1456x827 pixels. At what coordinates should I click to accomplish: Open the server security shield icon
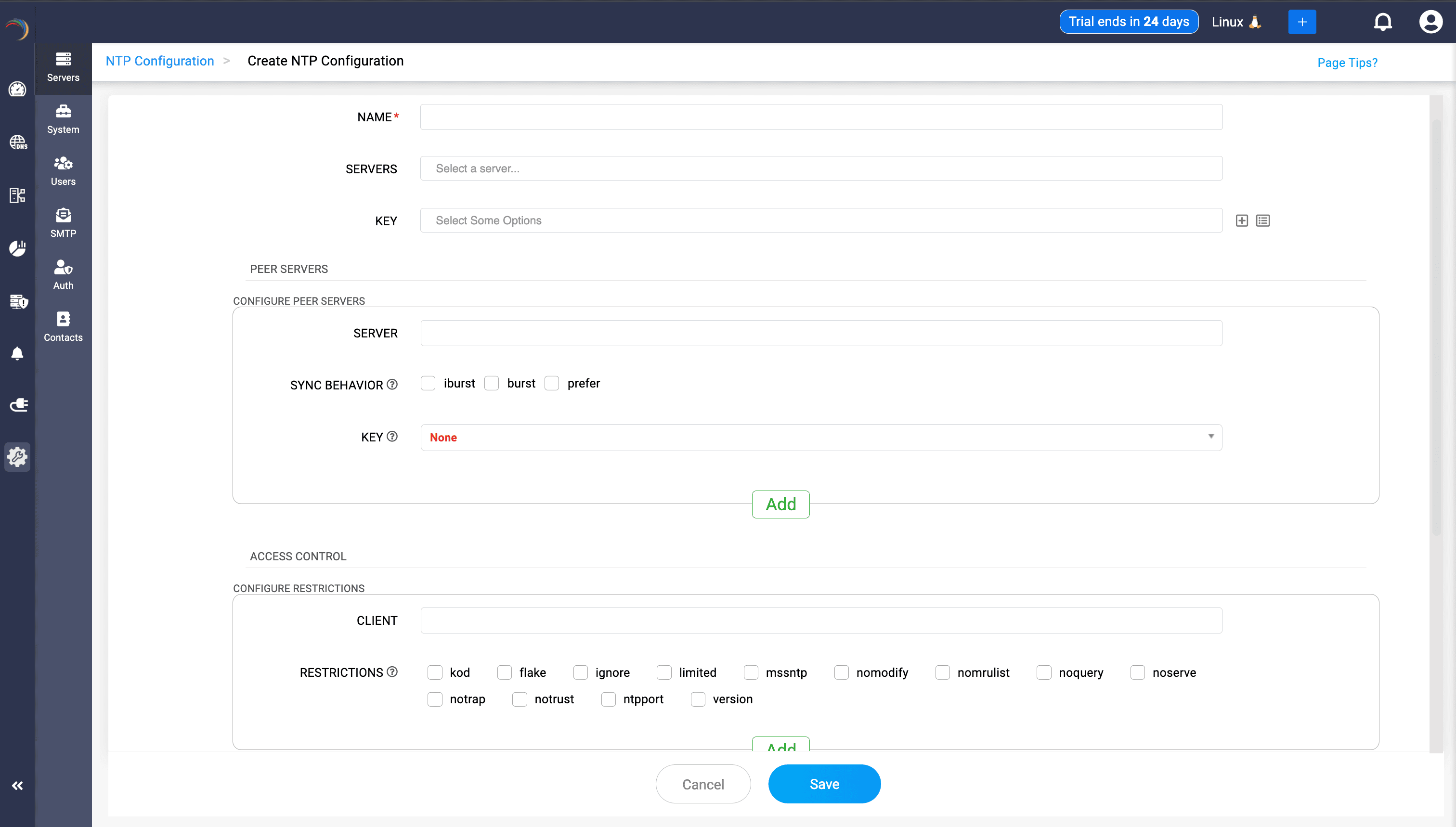click(x=19, y=302)
